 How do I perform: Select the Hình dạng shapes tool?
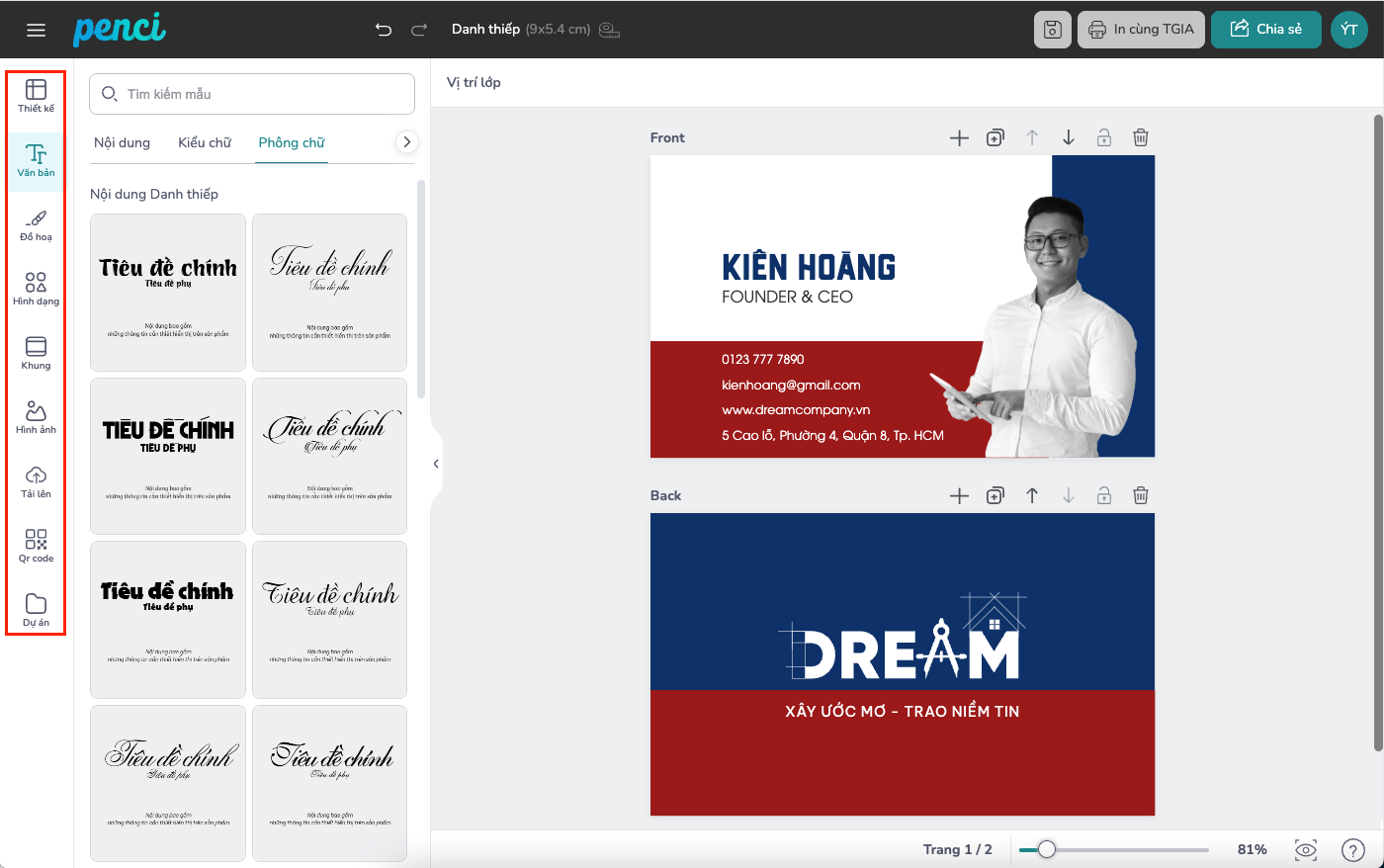pos(36,289)
